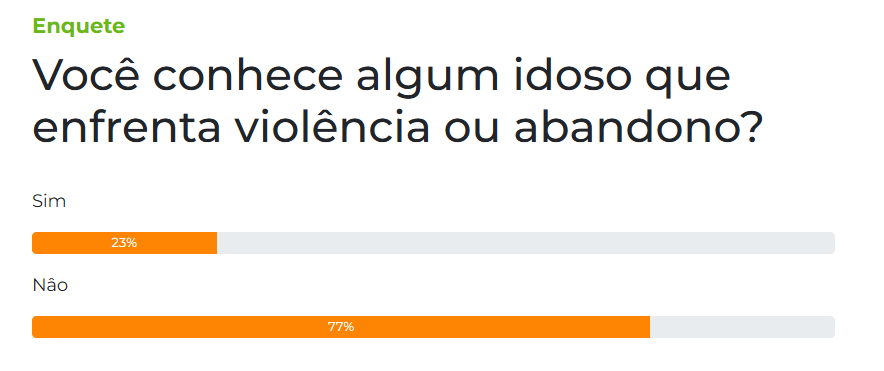The width and height of the screenshot is (884, 371).
Task: Select the Sim answer label
Action: [49, 201]
